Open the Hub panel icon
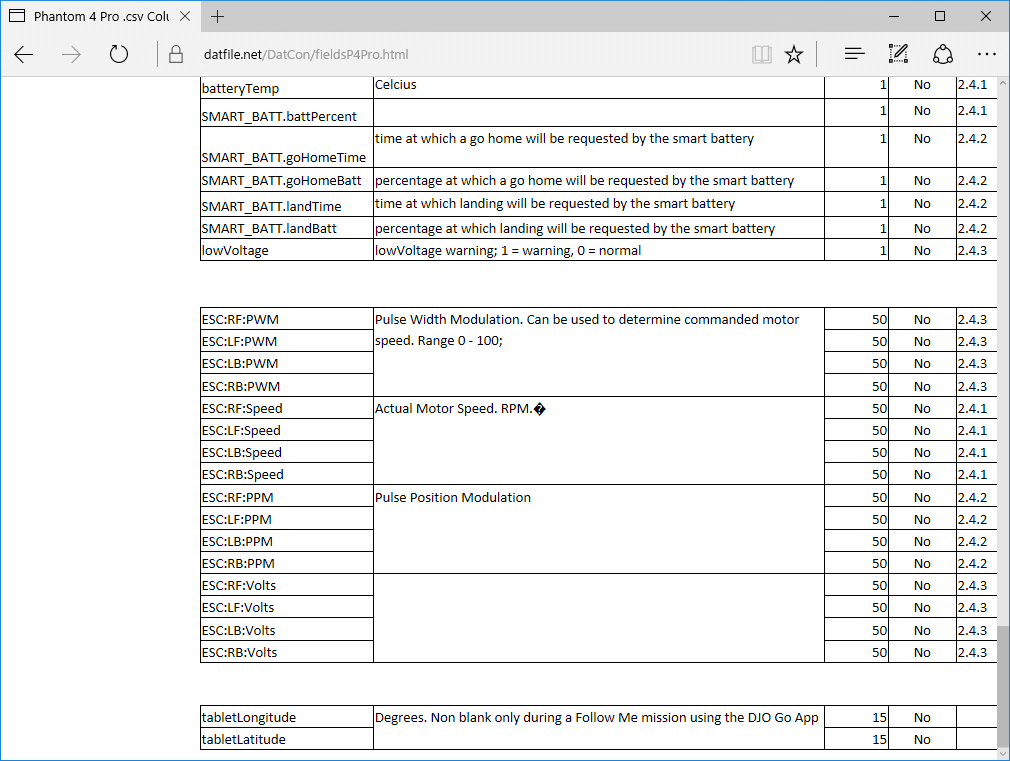 point(854,55)
